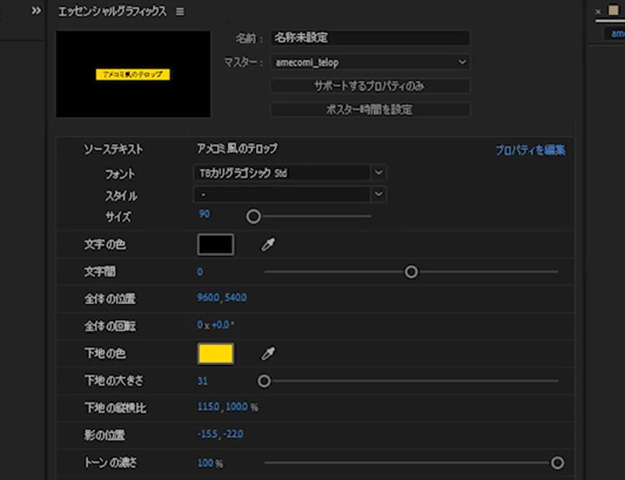Screen dimensions: 625x480
Task: Click the 名前 text field
Action: point(370,38)
